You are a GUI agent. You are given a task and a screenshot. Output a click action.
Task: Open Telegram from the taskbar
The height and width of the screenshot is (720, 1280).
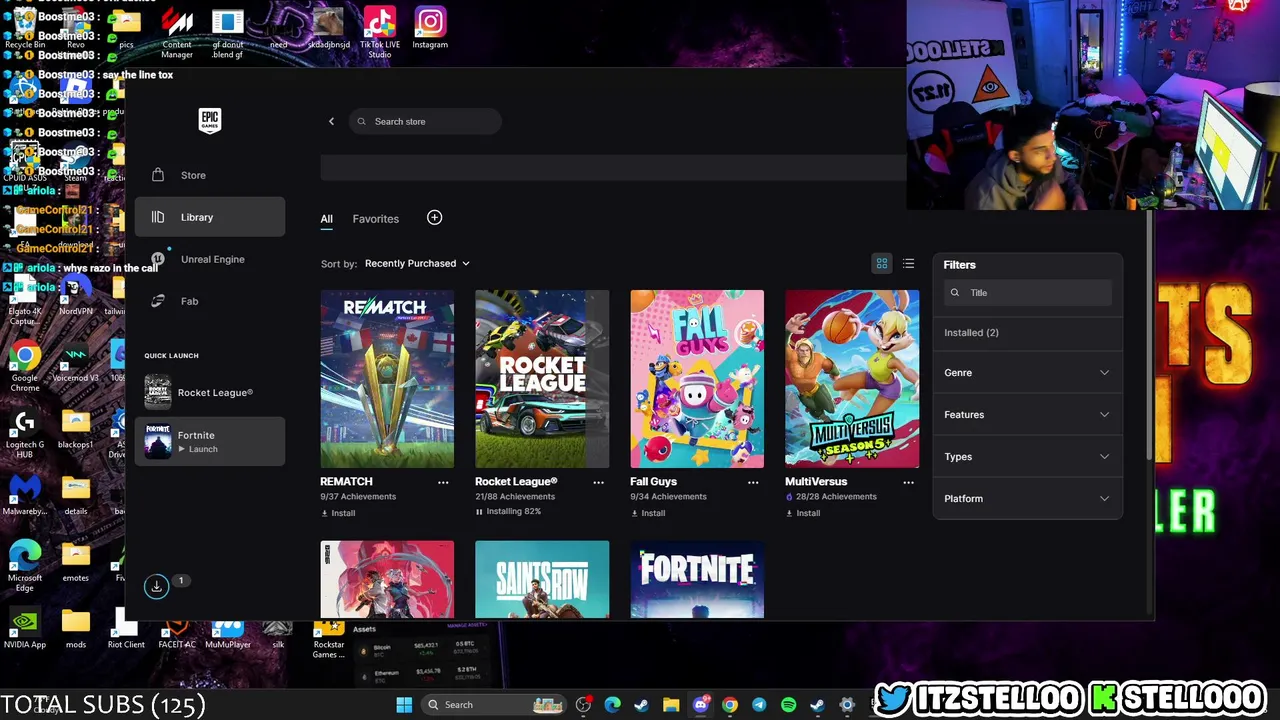759,705
